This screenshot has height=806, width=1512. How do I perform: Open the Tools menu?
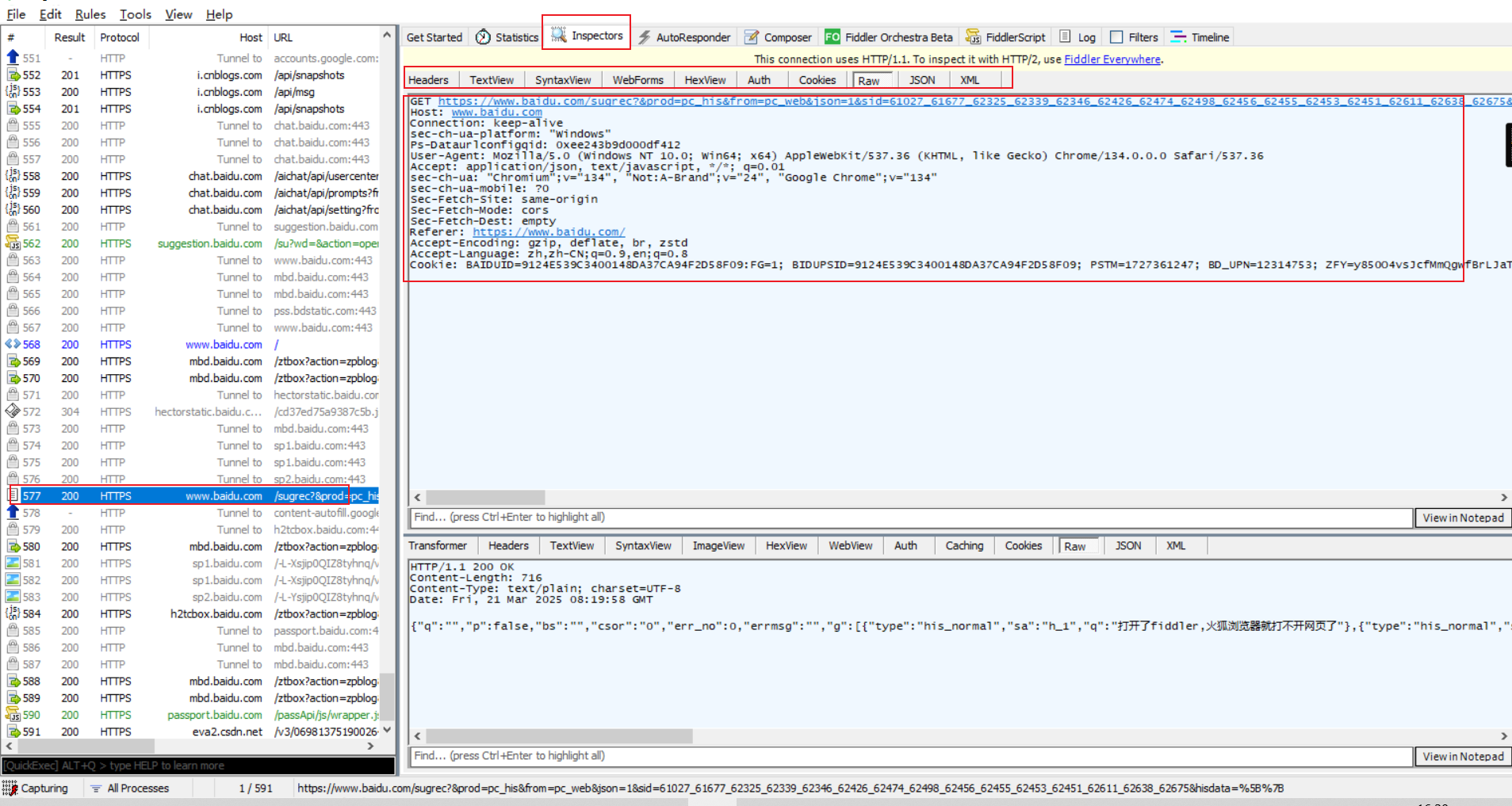(136, 14)
